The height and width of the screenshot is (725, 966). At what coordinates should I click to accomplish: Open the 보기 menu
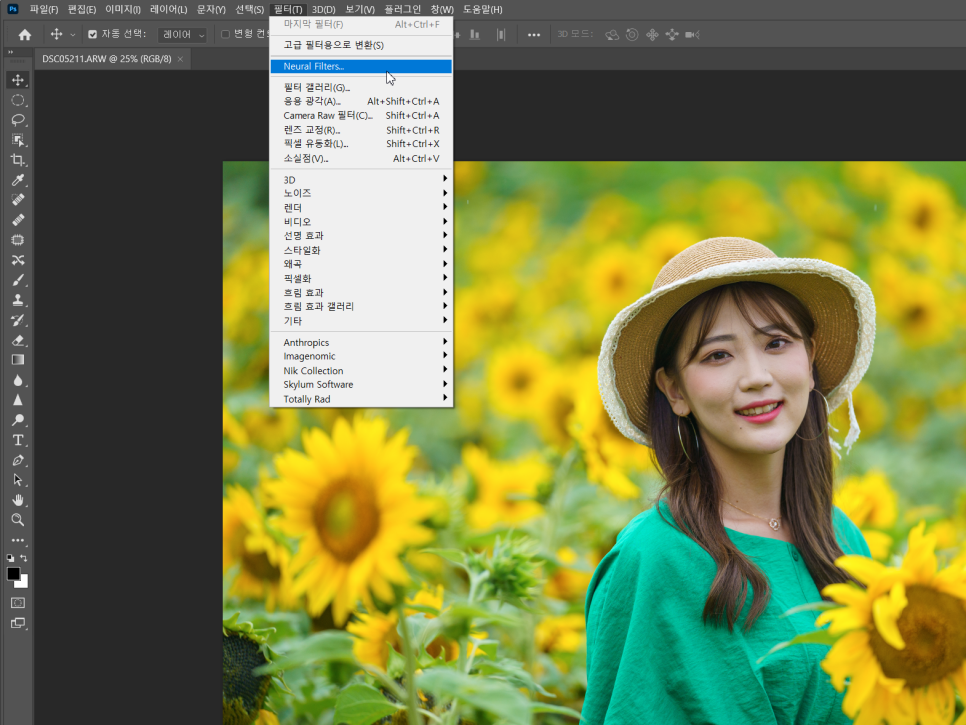(360, 9)
